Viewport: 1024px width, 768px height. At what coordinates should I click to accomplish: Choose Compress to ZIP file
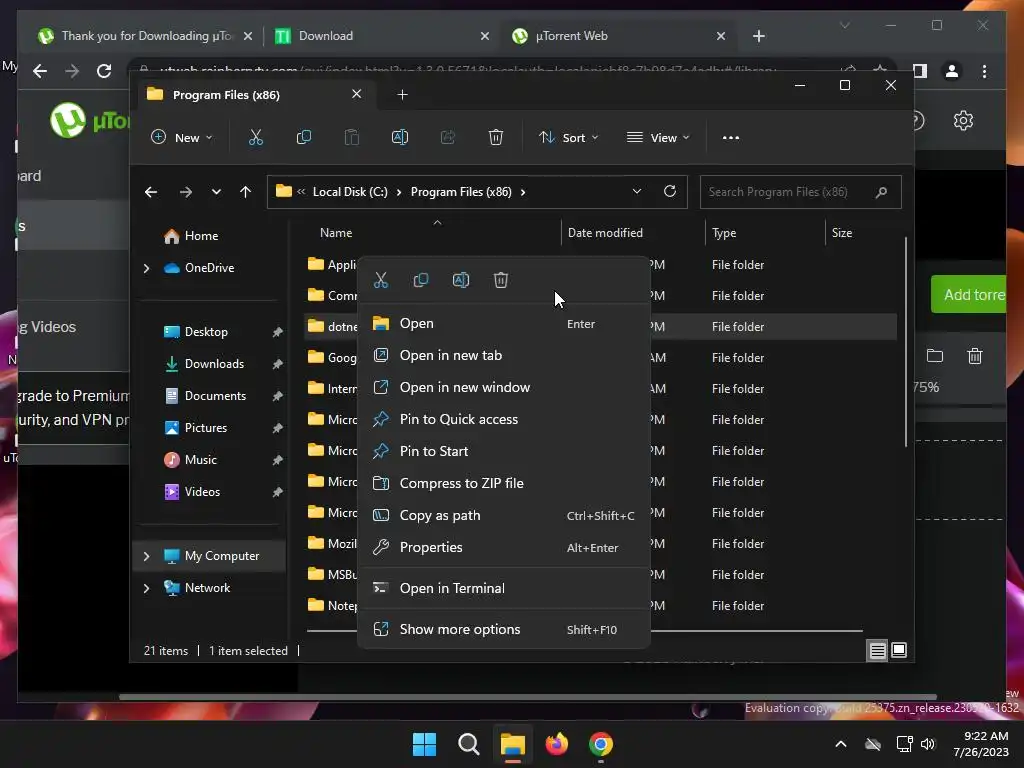click(x=504, y=483)
